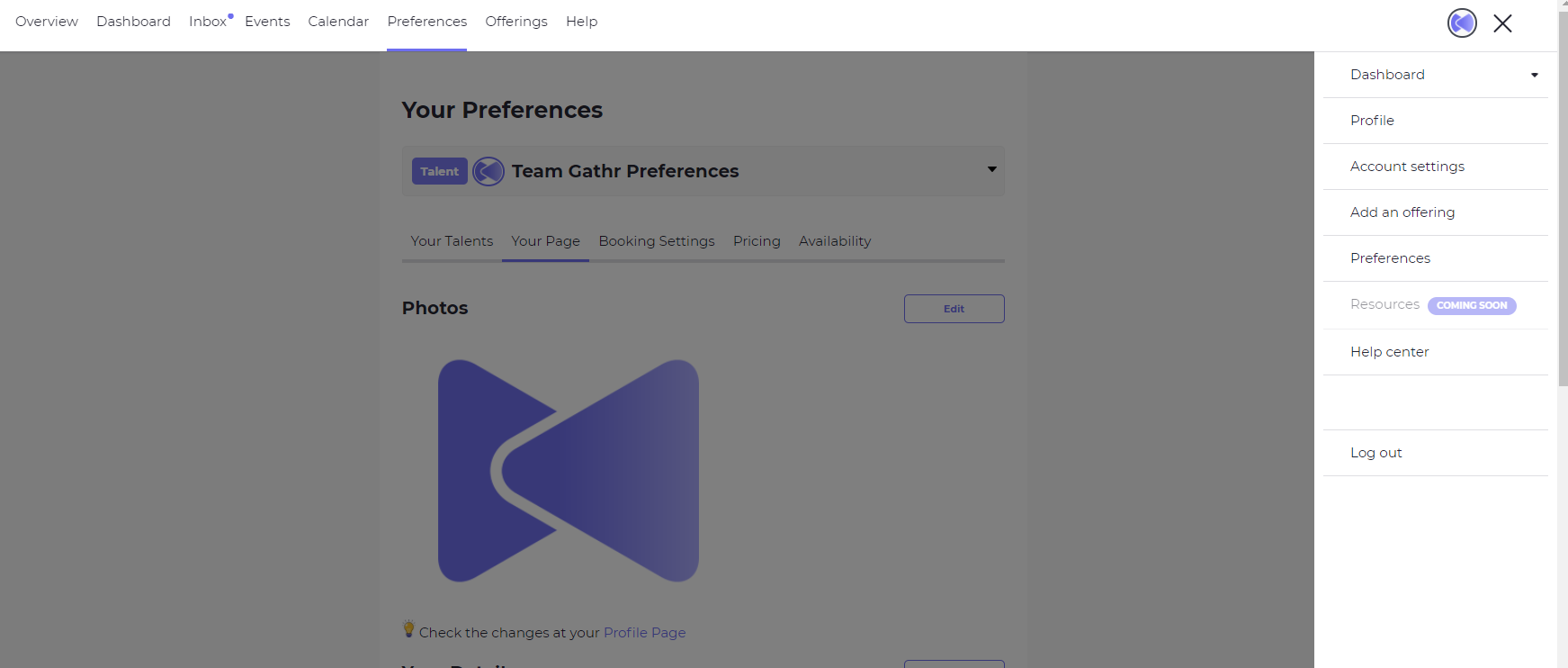Open the Pricing tab
Screen dimensions: 1568x668
point(757,241)
